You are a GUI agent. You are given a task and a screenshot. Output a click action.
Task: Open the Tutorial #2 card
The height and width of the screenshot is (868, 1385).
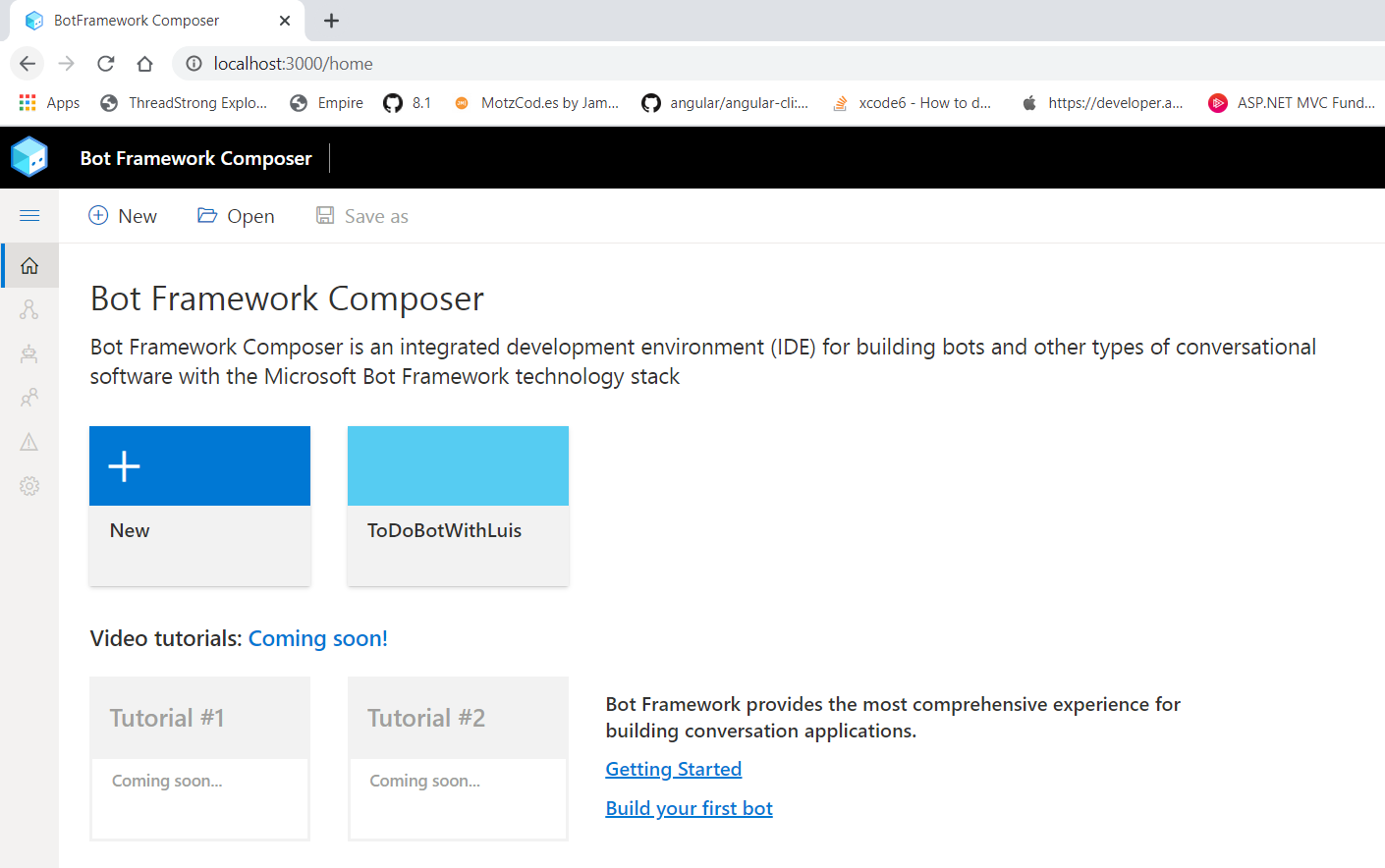pos(458,758)
